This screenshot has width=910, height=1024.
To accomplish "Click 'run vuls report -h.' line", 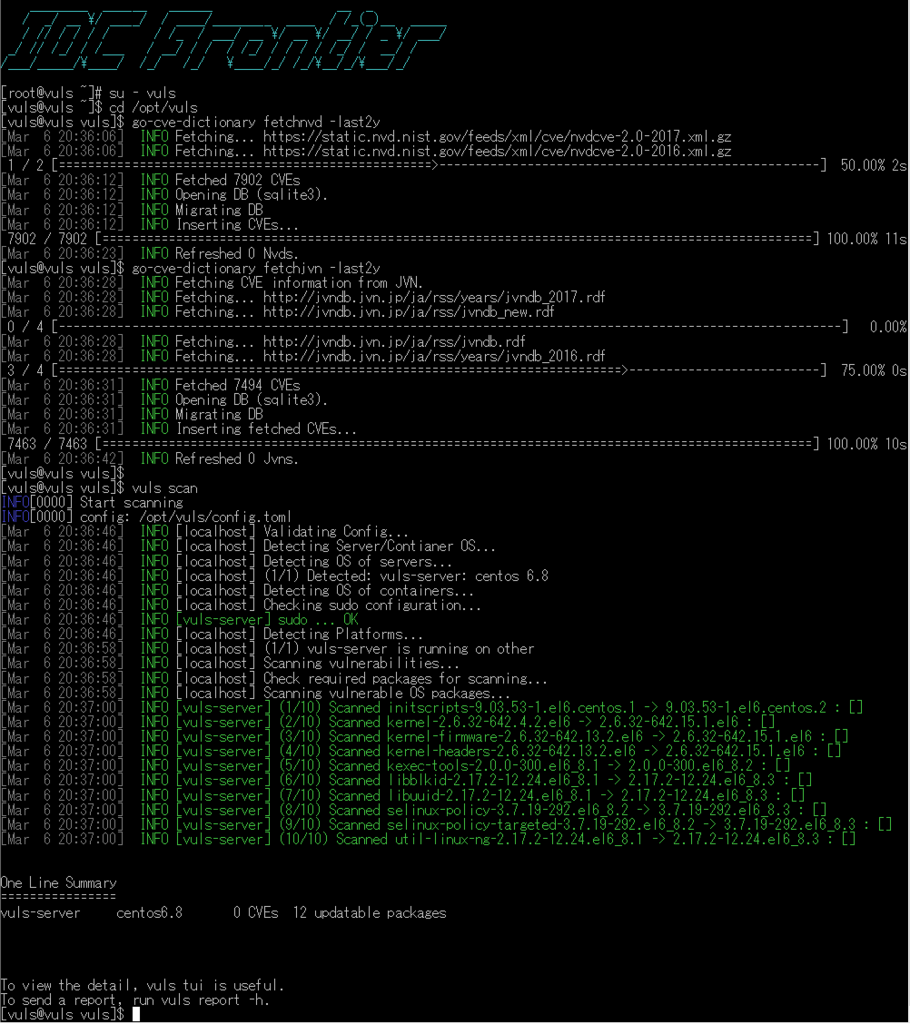I will (x=201, y=1000).
